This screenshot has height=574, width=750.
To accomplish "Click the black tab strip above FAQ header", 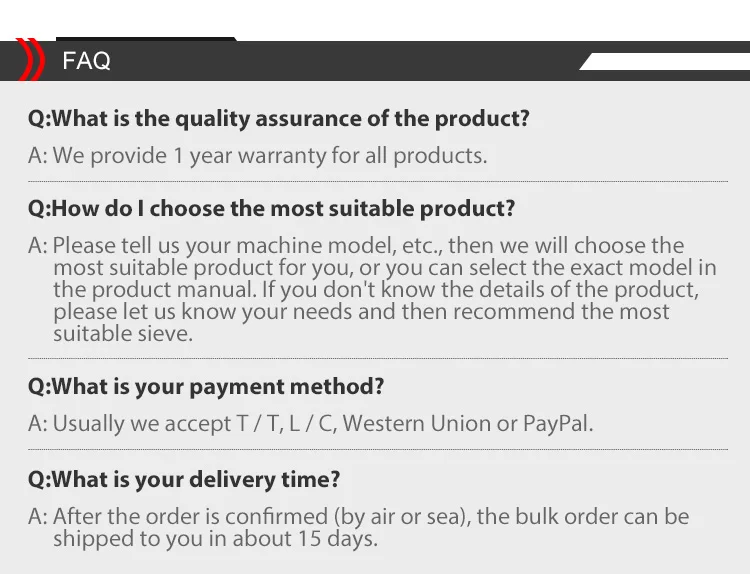I will pyautogui.click(x=146, y=39).
